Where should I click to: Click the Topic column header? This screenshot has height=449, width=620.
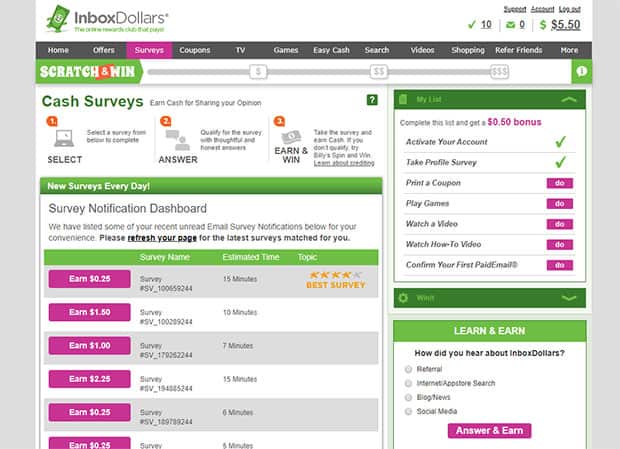[307, 257]
